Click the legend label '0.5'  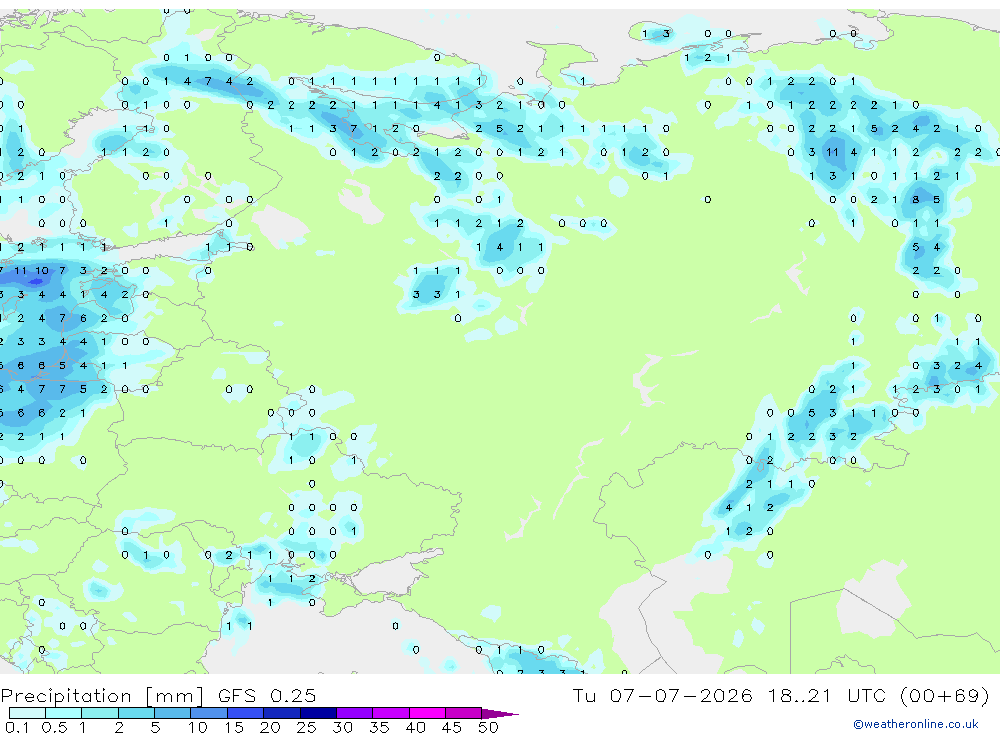point(54,727)
